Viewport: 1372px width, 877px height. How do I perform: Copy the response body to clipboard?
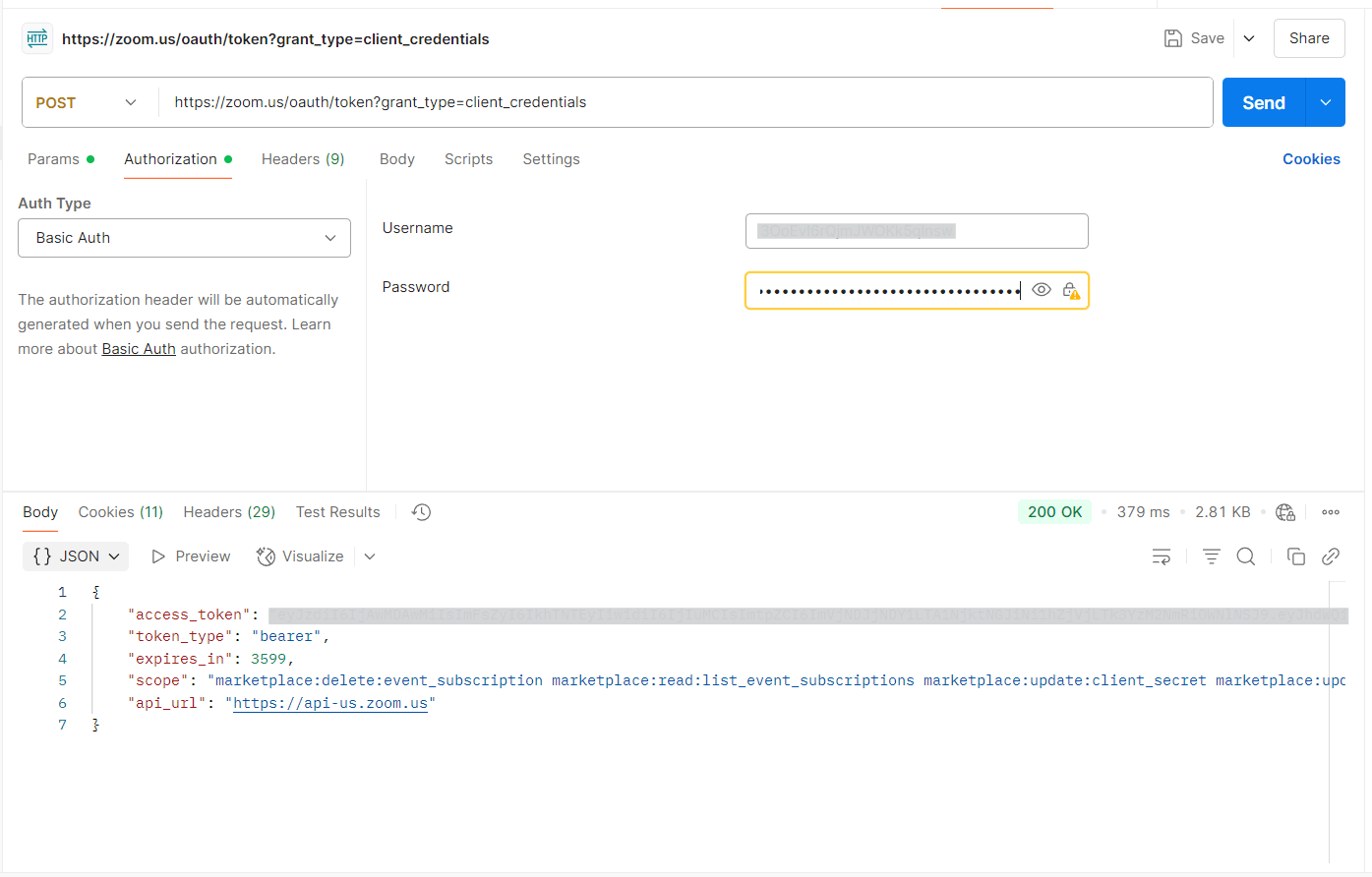point(1296,555)
